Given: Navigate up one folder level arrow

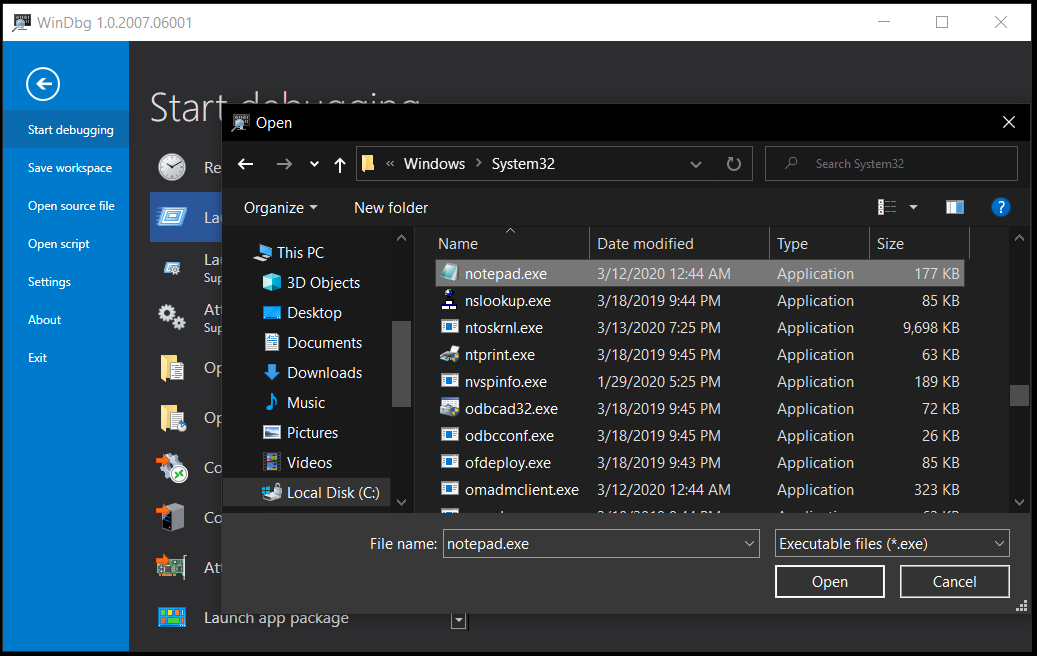Looking at the screenshot, I should pos(340,165).
